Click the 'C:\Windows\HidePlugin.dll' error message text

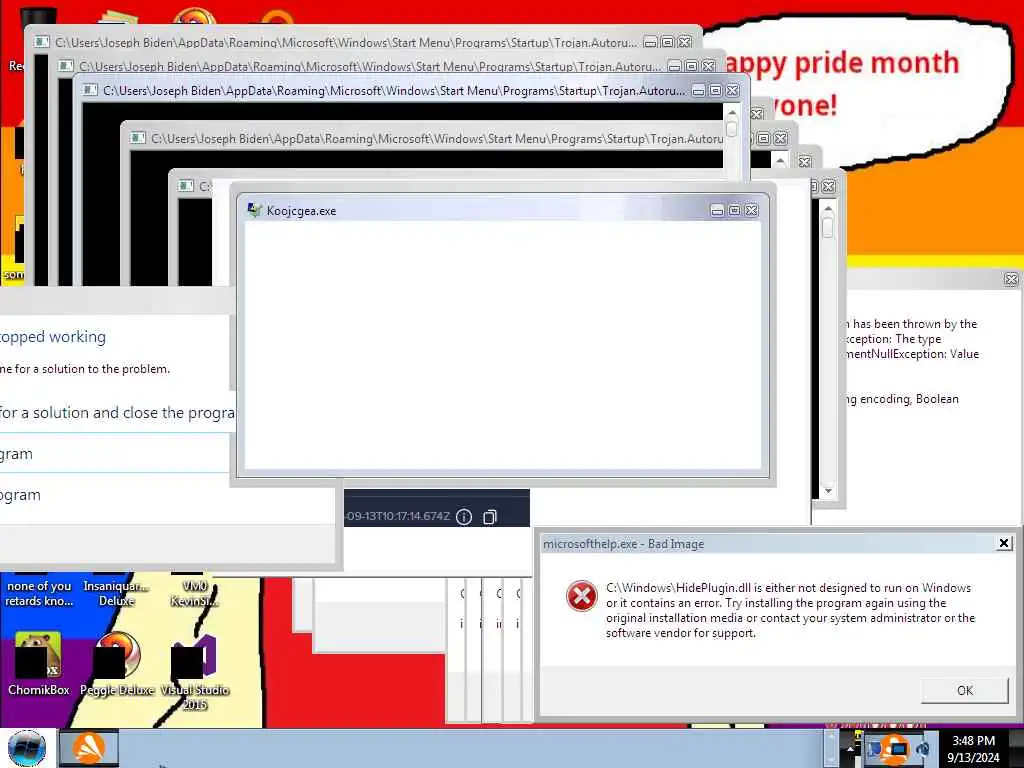tap(790, 610)
